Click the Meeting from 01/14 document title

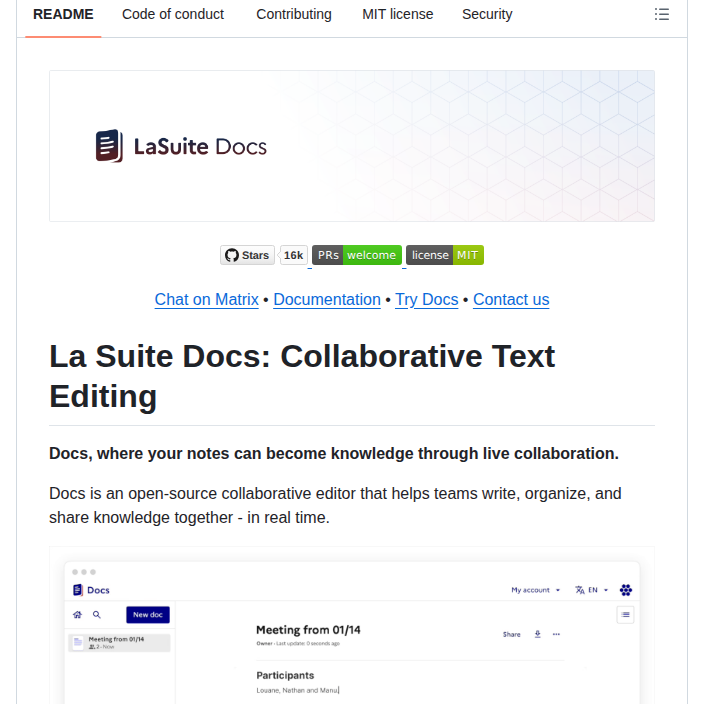coord(308,630)
